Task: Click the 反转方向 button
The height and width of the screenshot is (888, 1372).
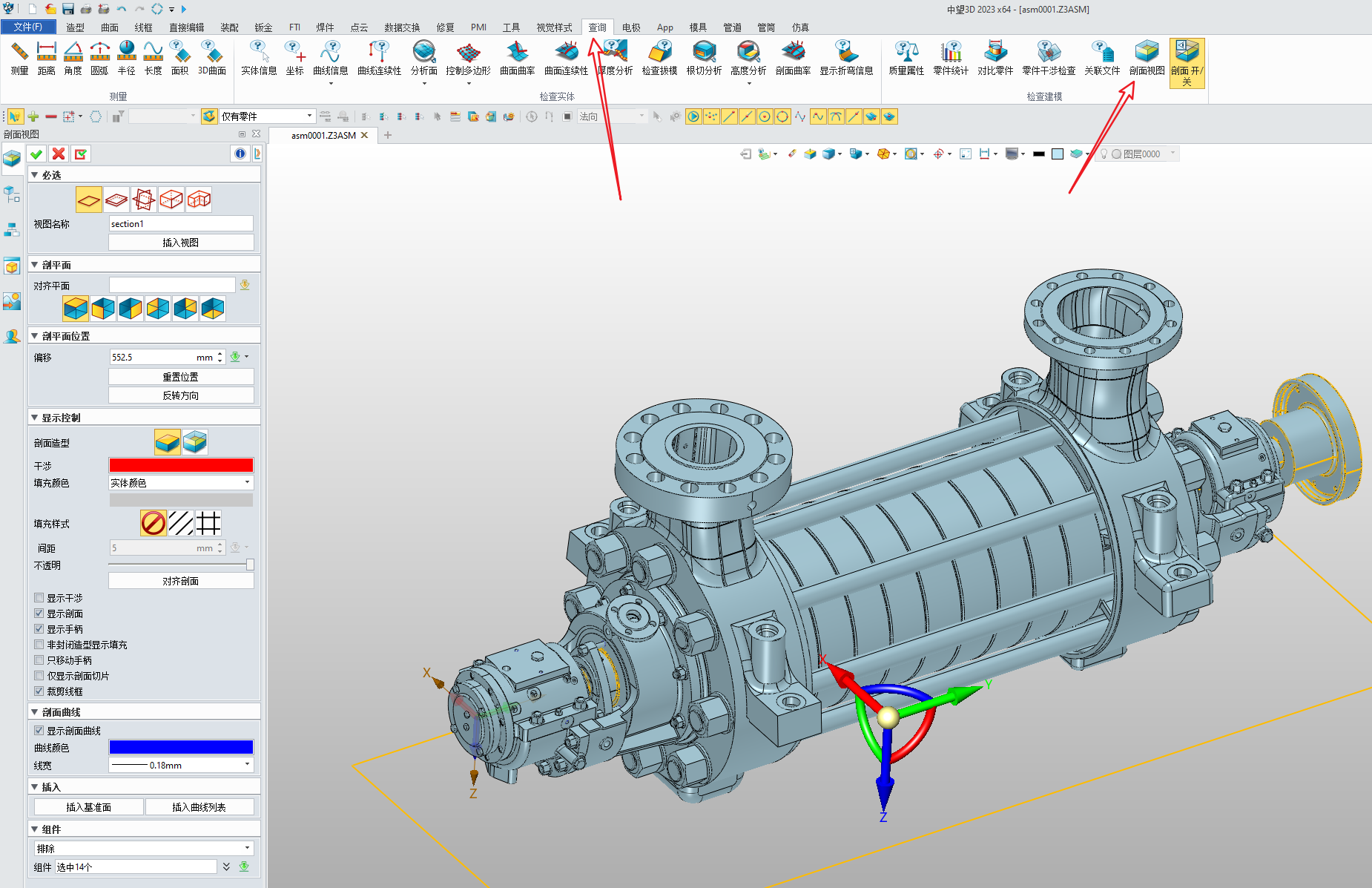Action: pyautogui.click(x=181, y=395)
